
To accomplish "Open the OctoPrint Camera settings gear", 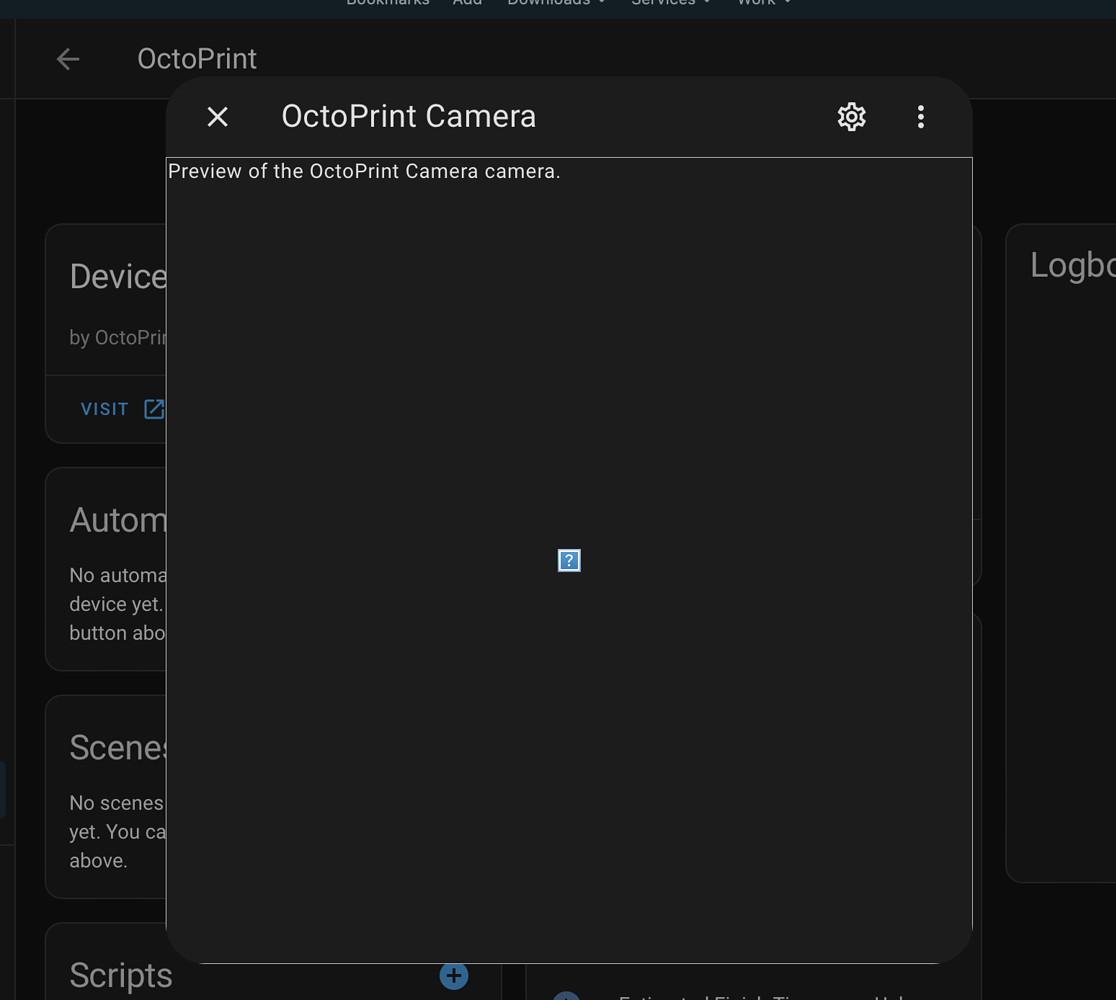I will click(851, 116).
